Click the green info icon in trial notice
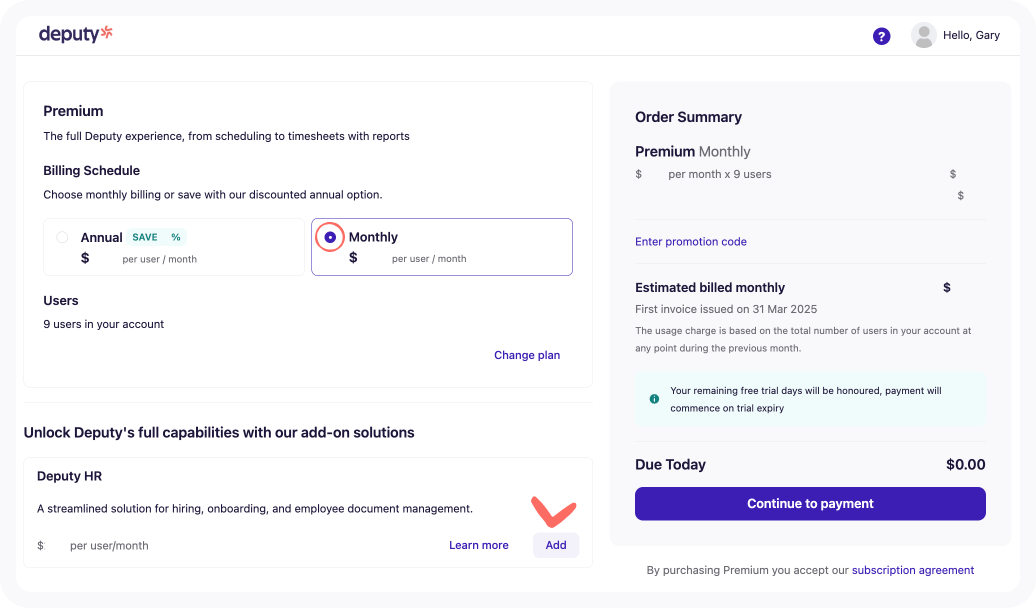The image size is (1036, 608). coord(654,399)
